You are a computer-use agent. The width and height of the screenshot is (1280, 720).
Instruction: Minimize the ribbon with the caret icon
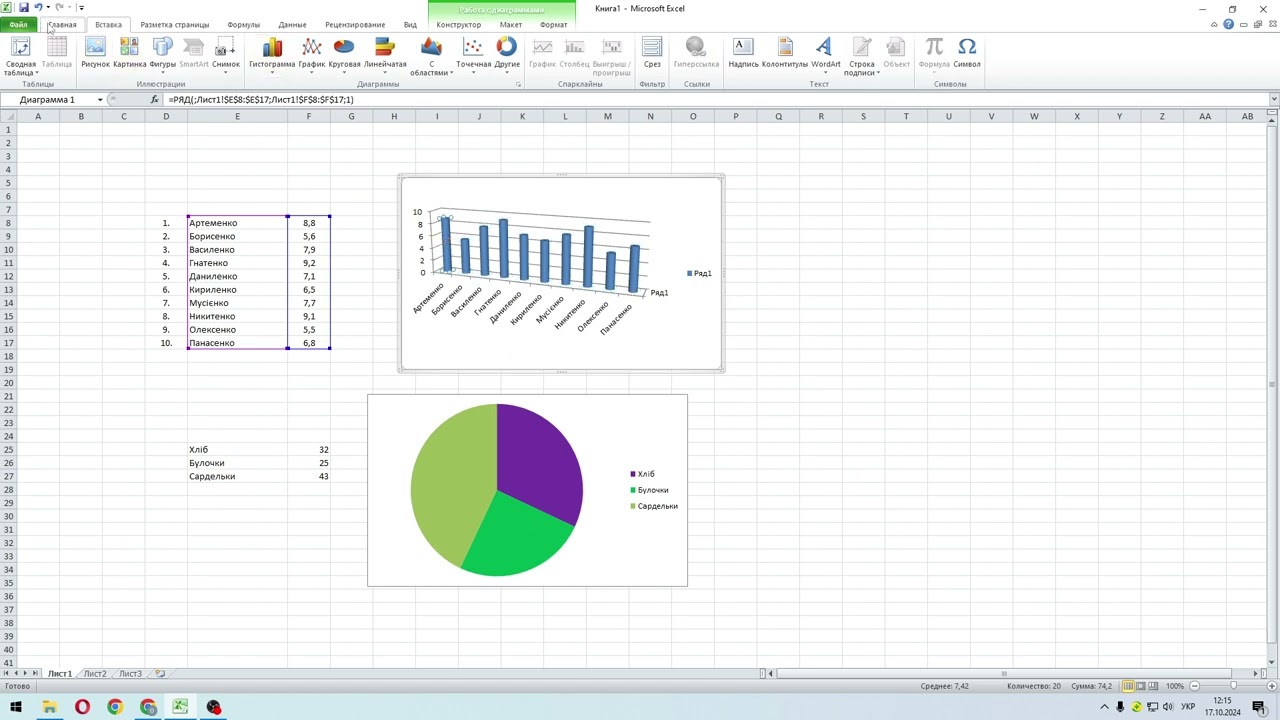pos(1214,24)
